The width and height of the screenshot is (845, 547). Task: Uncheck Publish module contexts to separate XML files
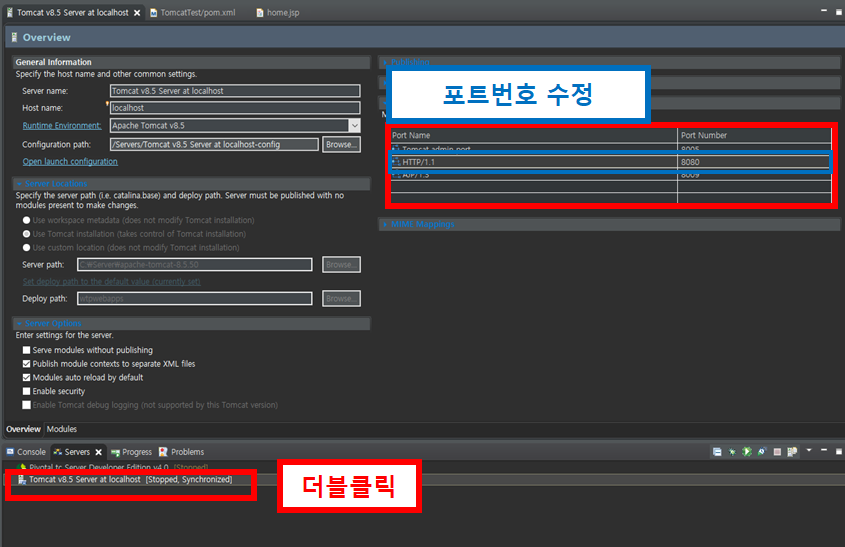click(x=26, y=364)
